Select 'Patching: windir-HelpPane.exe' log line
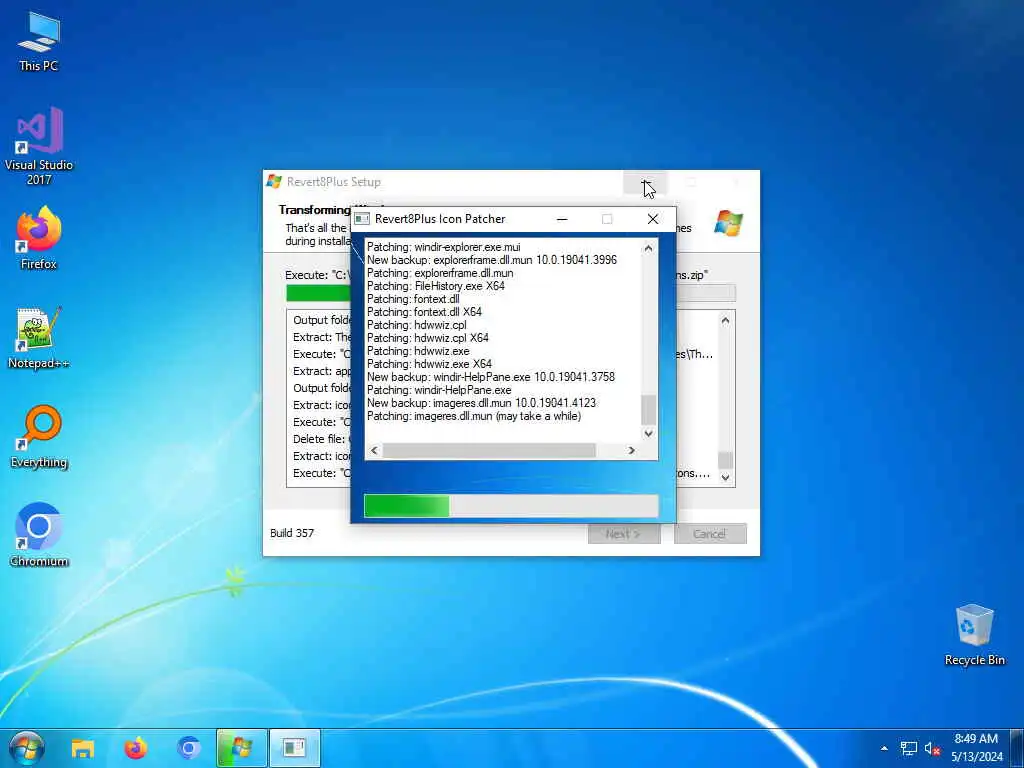The height and width of the screenshot is (768, 1024). point(439,390)
